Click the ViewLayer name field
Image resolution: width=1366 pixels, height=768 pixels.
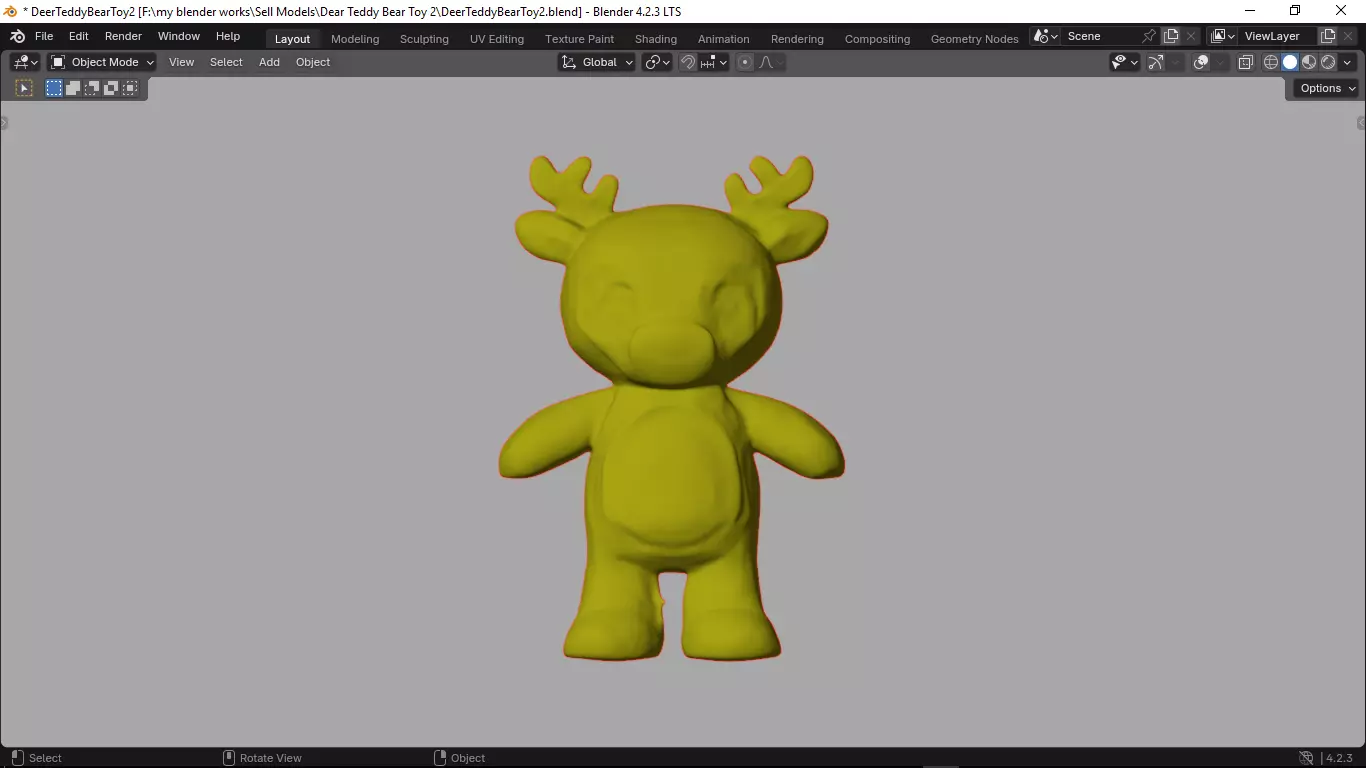(1277, 36)
